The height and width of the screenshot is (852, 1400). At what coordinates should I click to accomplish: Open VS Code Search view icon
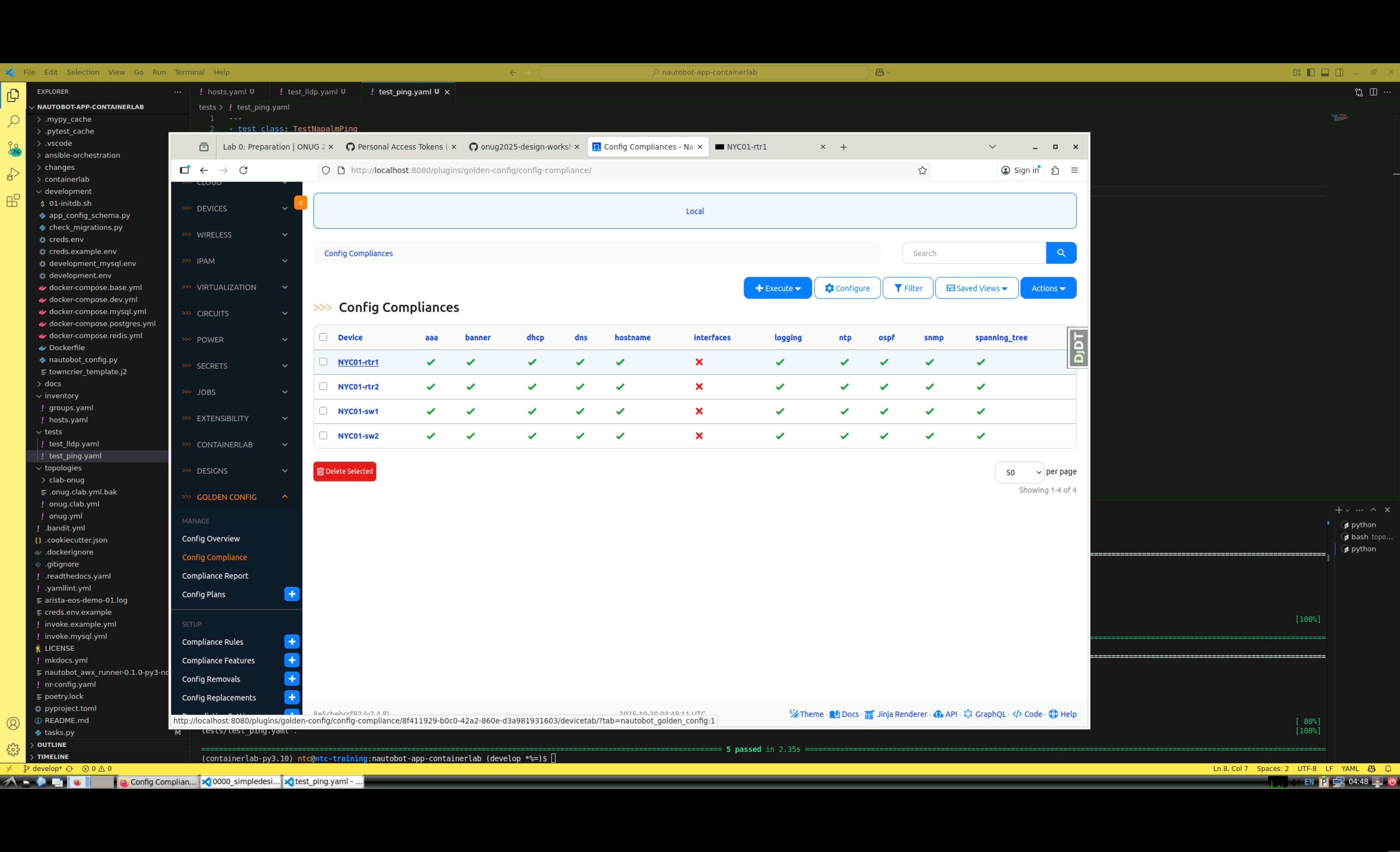(x=13, y=122)
